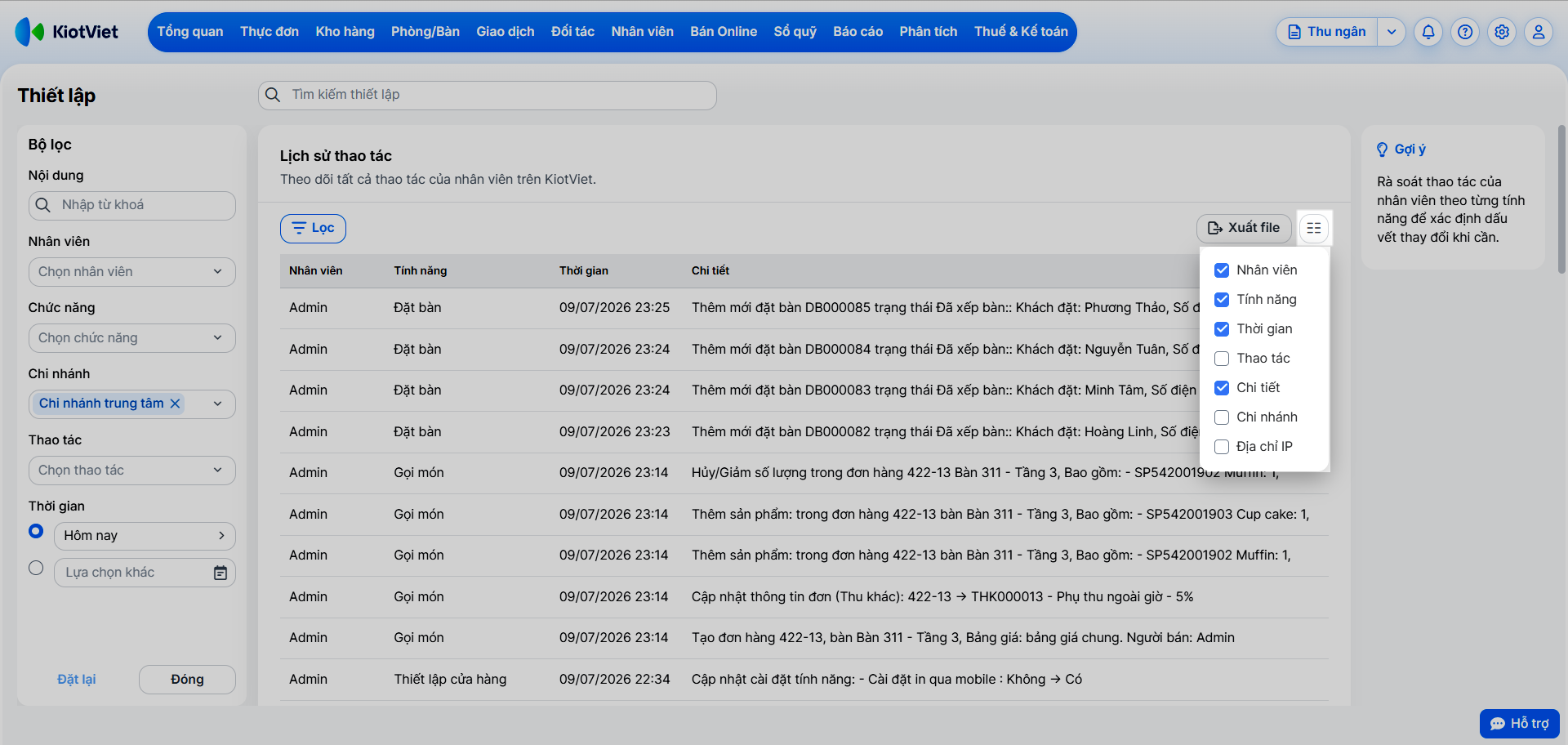Image resolution: width=1568 pixels, height=745 pixels.
Task: Focus the Nhập từ khoá keyword field
Action: (132, 206)
